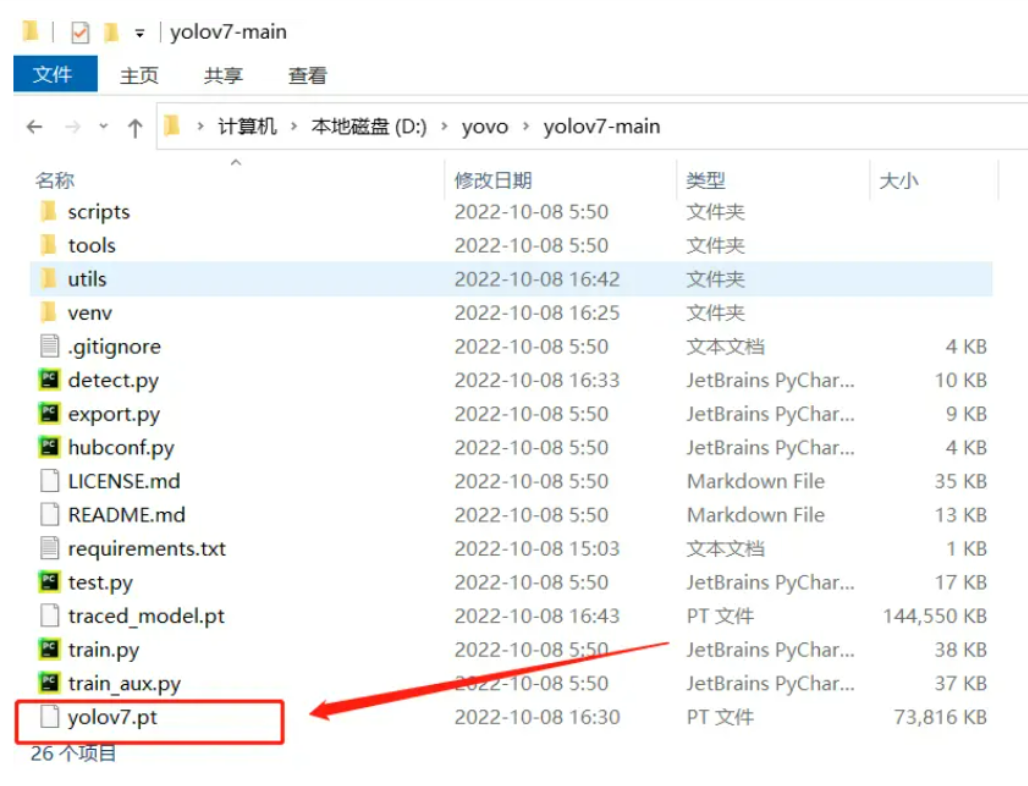Click the folder icon in address bar
1028x786 pixels.
click(x=173, y=126)
